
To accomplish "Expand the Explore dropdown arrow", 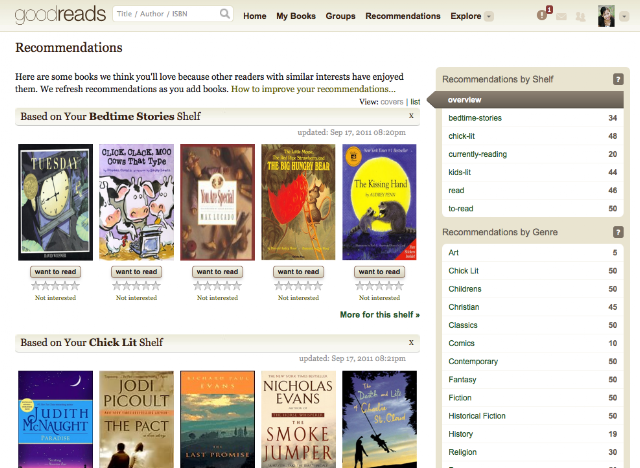I will 489,17.
